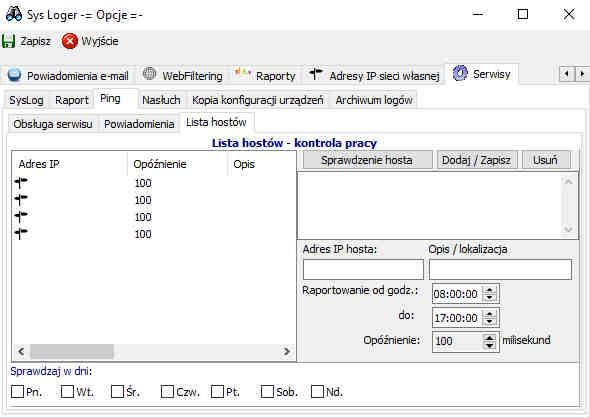
Task: Check the Sob. day checkbox
Action: tap(267, 391)
